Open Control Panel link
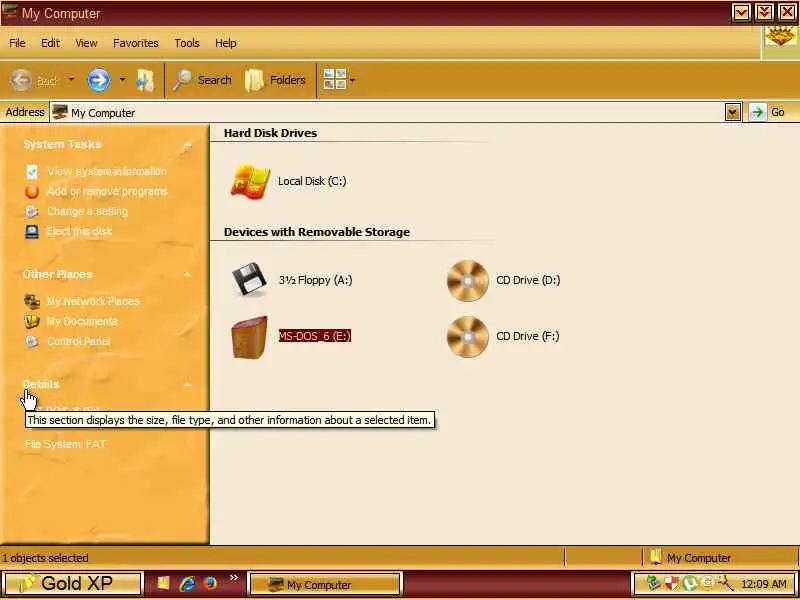 click(79, 341)
